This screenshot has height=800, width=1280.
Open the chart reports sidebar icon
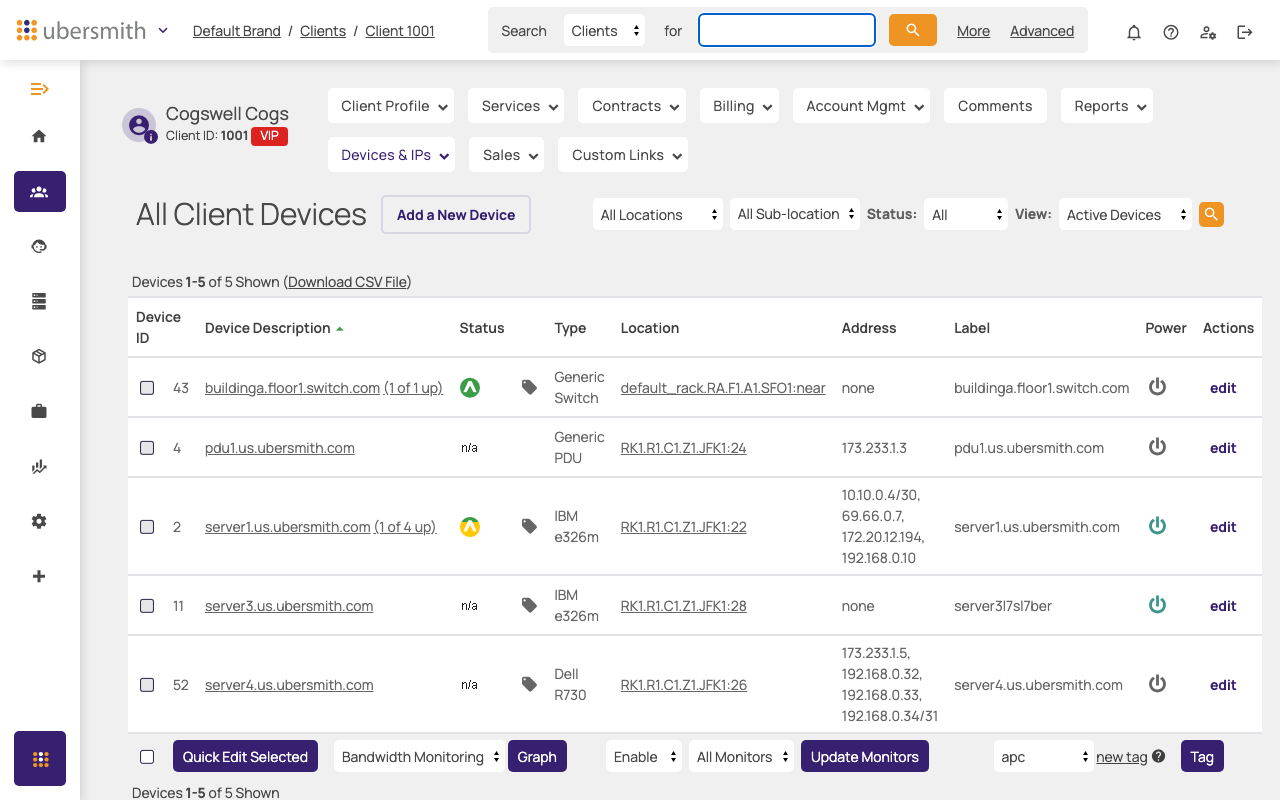[39, 466]
